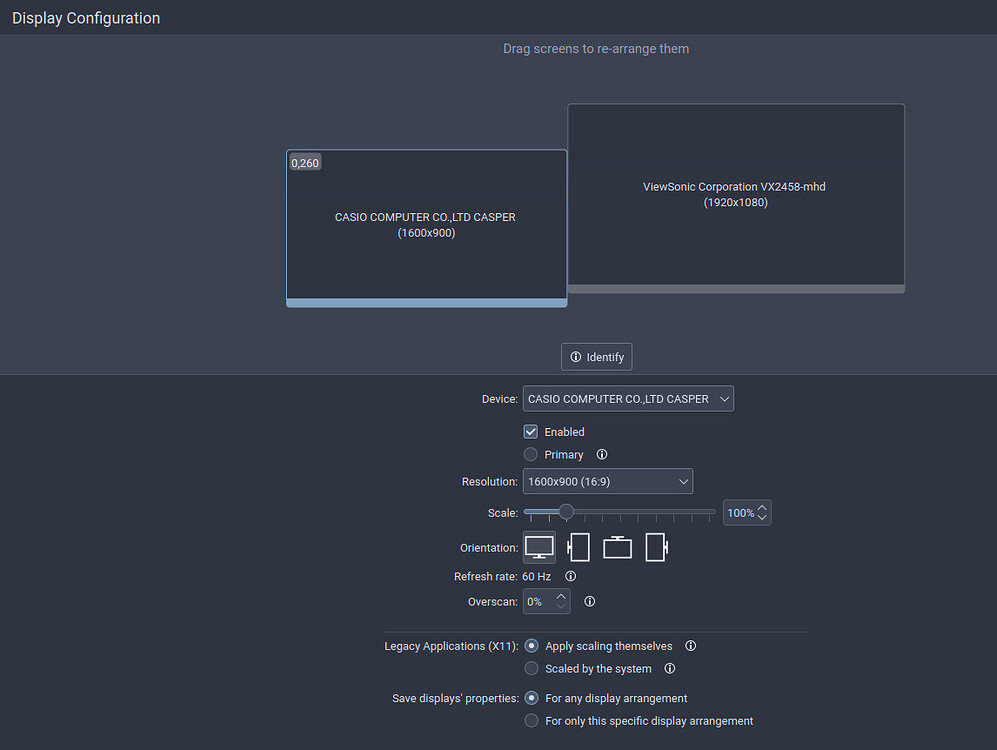
Task: Select the flipped portrait orientation icon
Action: click(656, 547)
